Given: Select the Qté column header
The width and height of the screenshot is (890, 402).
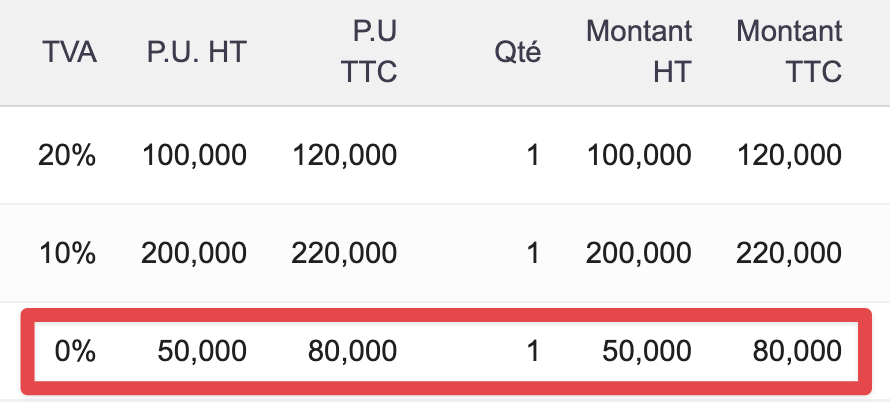Looking at the screenshot, I should click(518, 52).
